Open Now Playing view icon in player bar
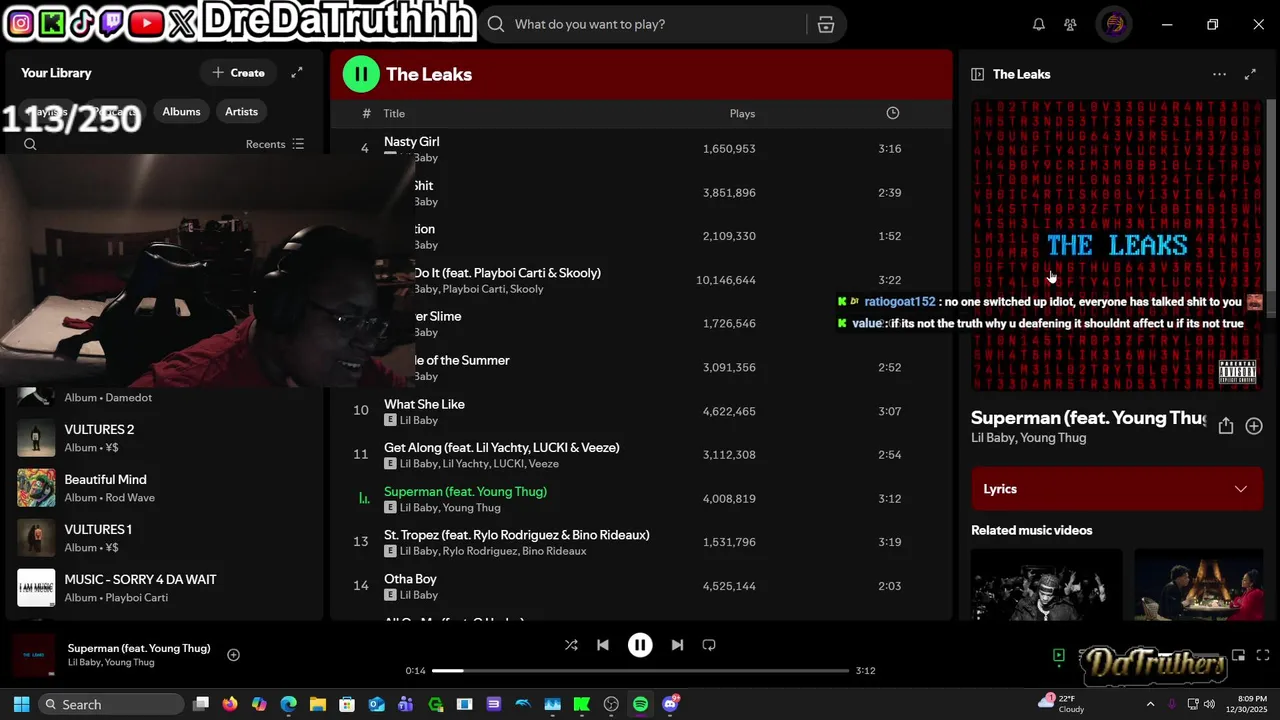This screenshot has height=720, width=1280. (x=1059, y=655)
